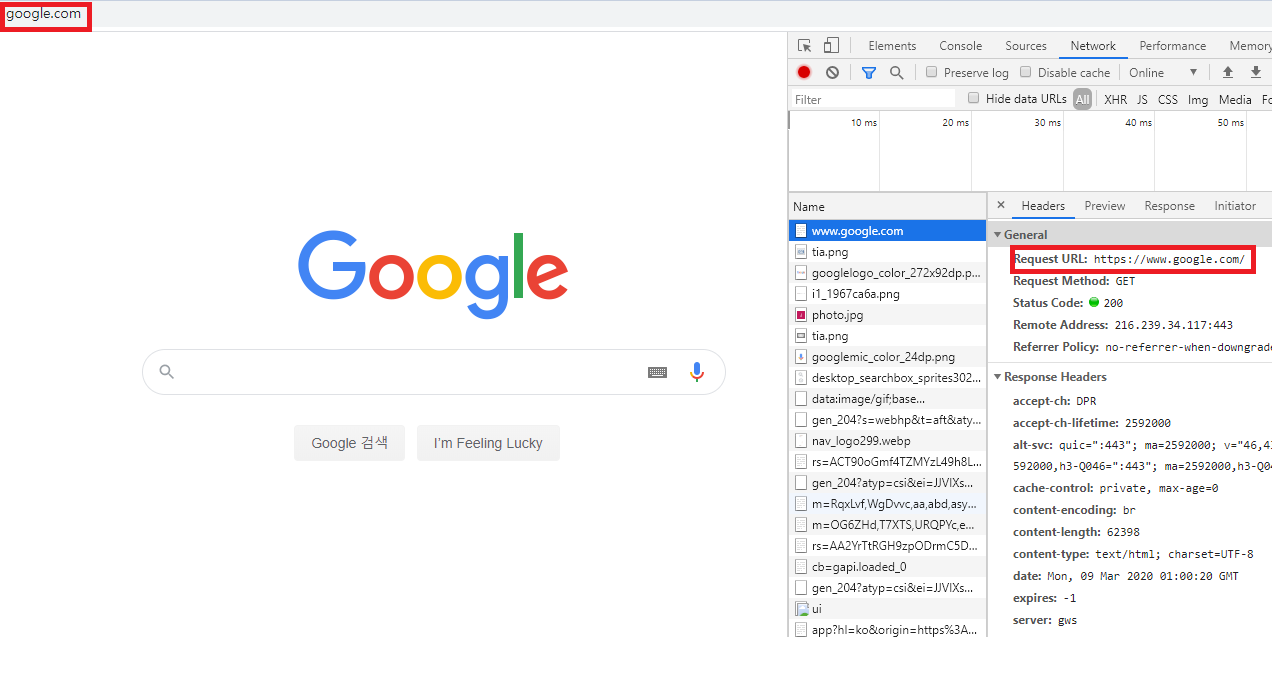Image resolution: width=1272 pixels, height=694 pixels.
Task: Select the googlemic_color_24dp.png request
Action: 887,357
